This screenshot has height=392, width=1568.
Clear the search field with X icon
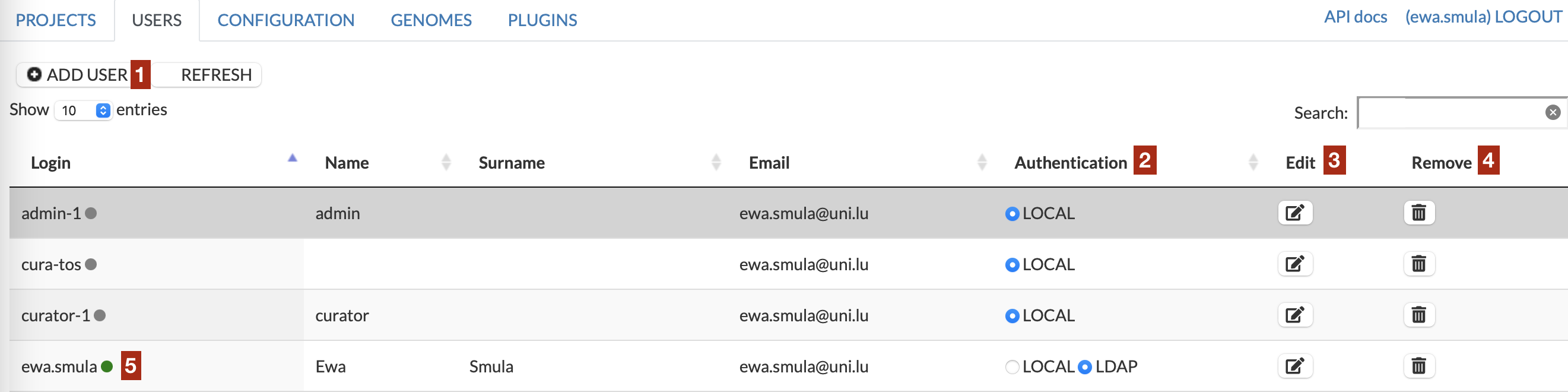coord(1553,112)
